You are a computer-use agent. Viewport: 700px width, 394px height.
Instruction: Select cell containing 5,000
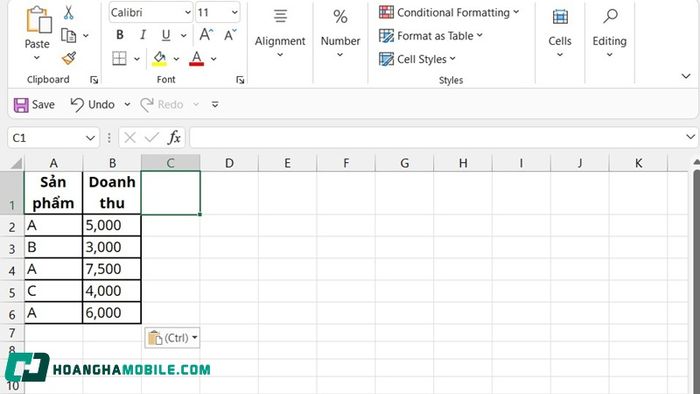112,226
